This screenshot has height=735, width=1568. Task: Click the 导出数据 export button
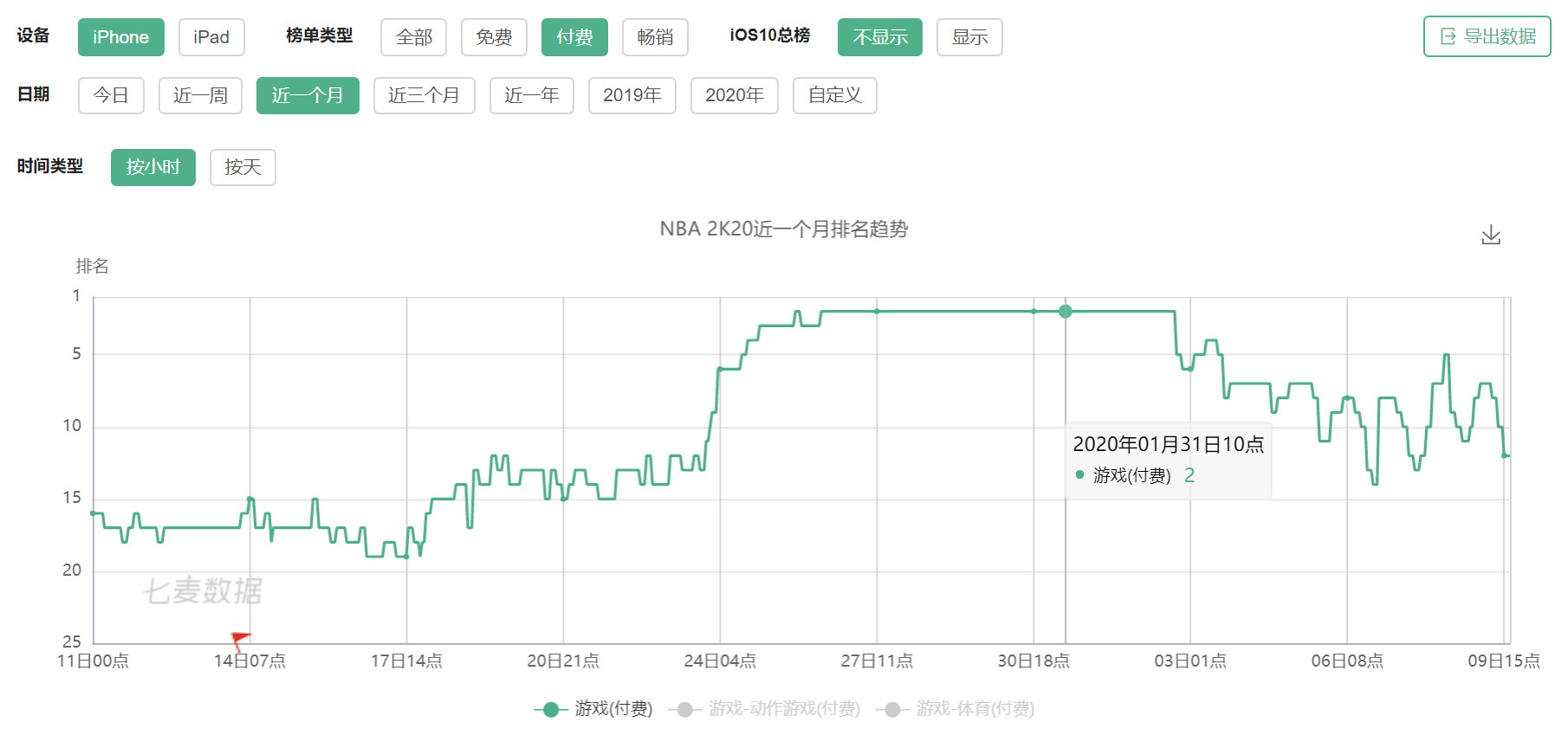(x=1487, y=36)
